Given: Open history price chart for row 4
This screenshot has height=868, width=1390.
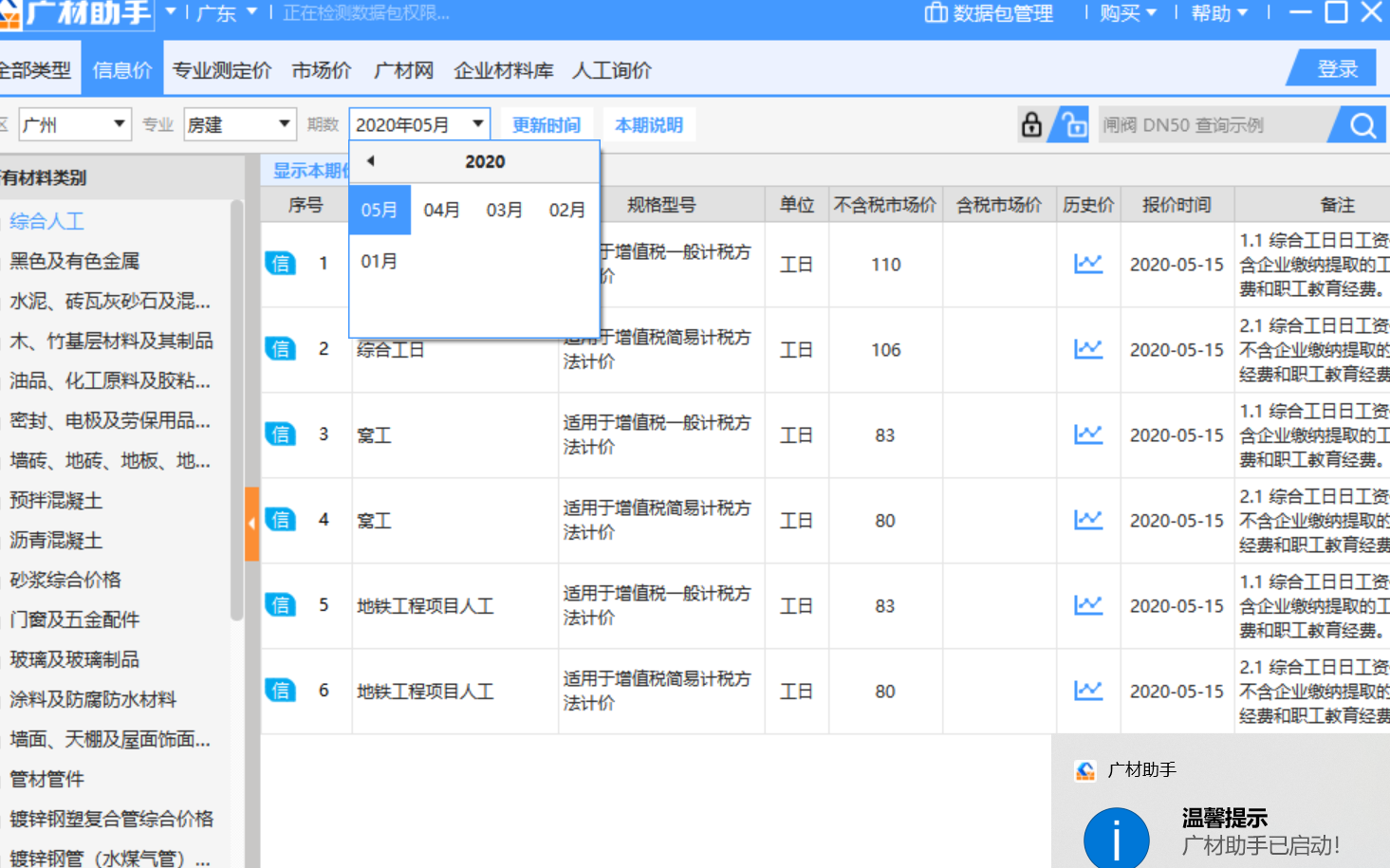Looking at the screenshot, I should (1088, 520).
